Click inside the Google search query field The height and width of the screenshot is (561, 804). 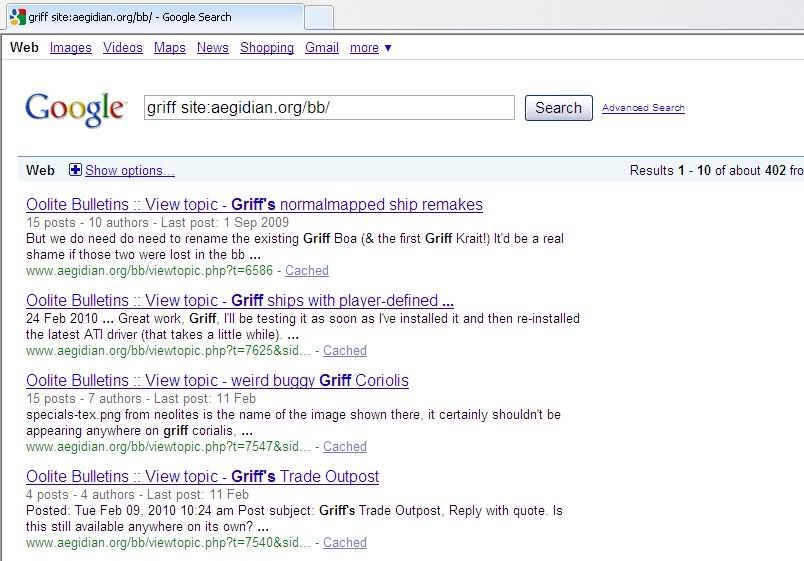click(x=329, y=108)
